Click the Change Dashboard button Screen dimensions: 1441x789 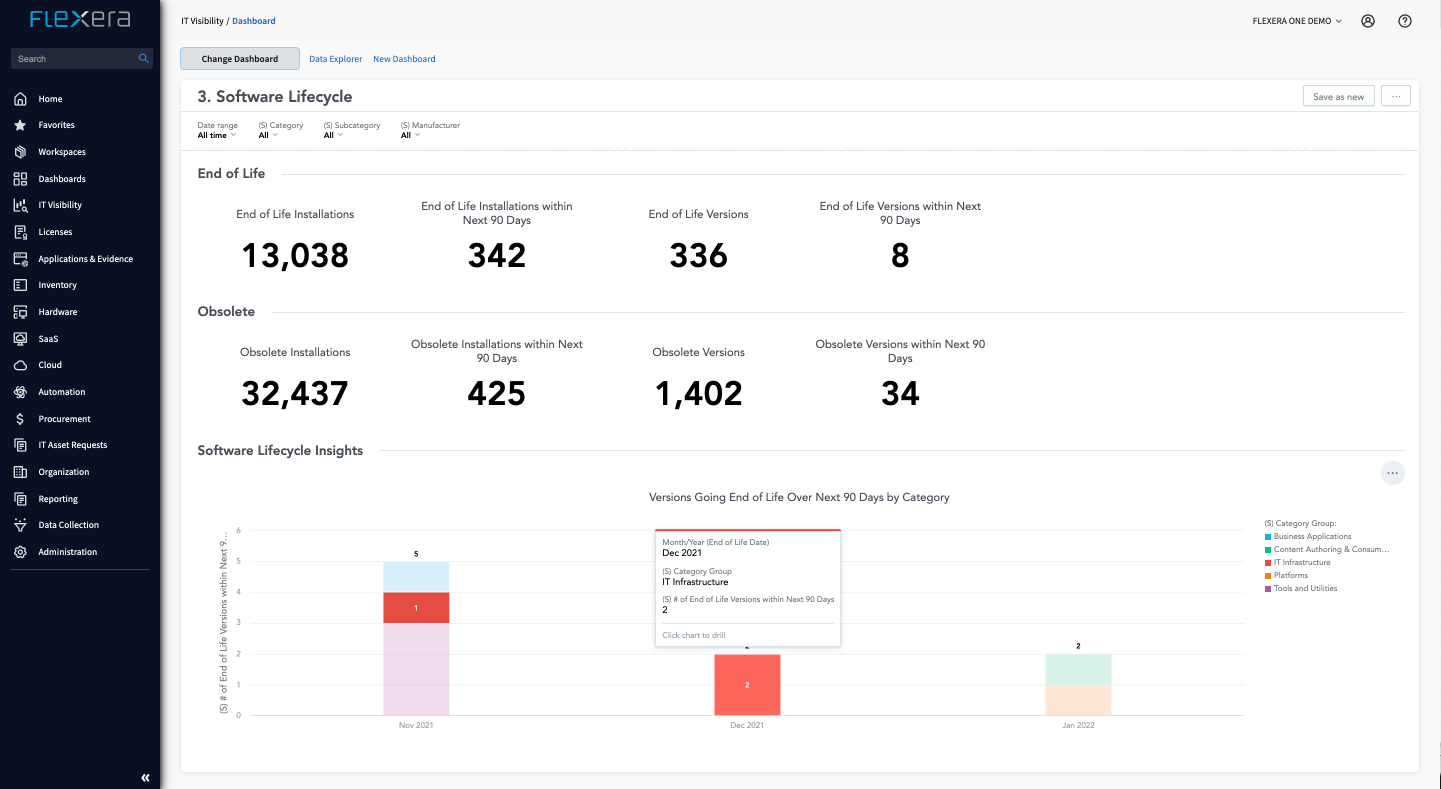pyautogui.click(x=240, y=59)
